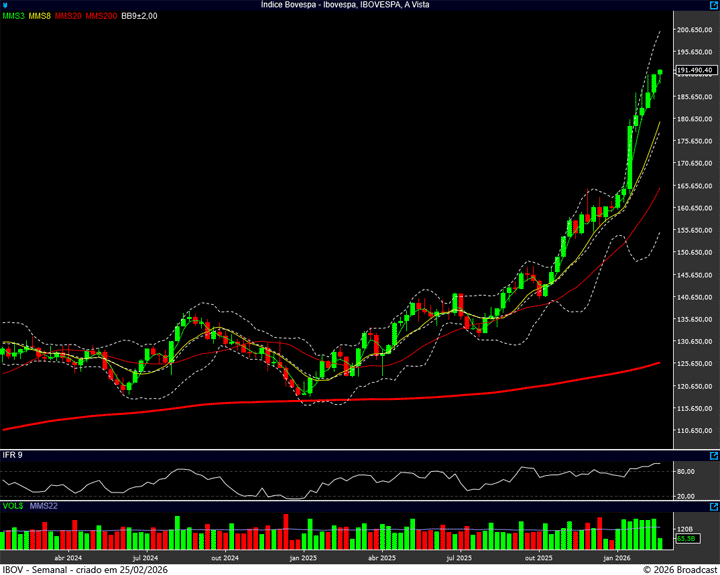The width and height of the screenshot is (720, 575).
Task: Click the VOL$ volume indicator label
Action: 13,506
